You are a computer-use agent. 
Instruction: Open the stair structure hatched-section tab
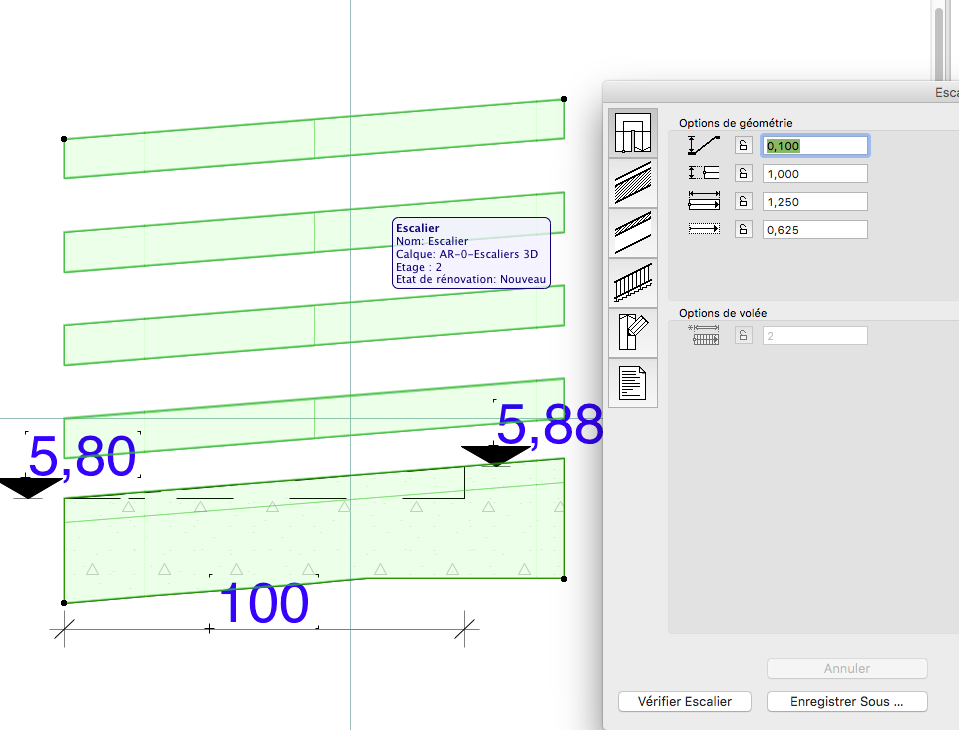pos(633,183)
